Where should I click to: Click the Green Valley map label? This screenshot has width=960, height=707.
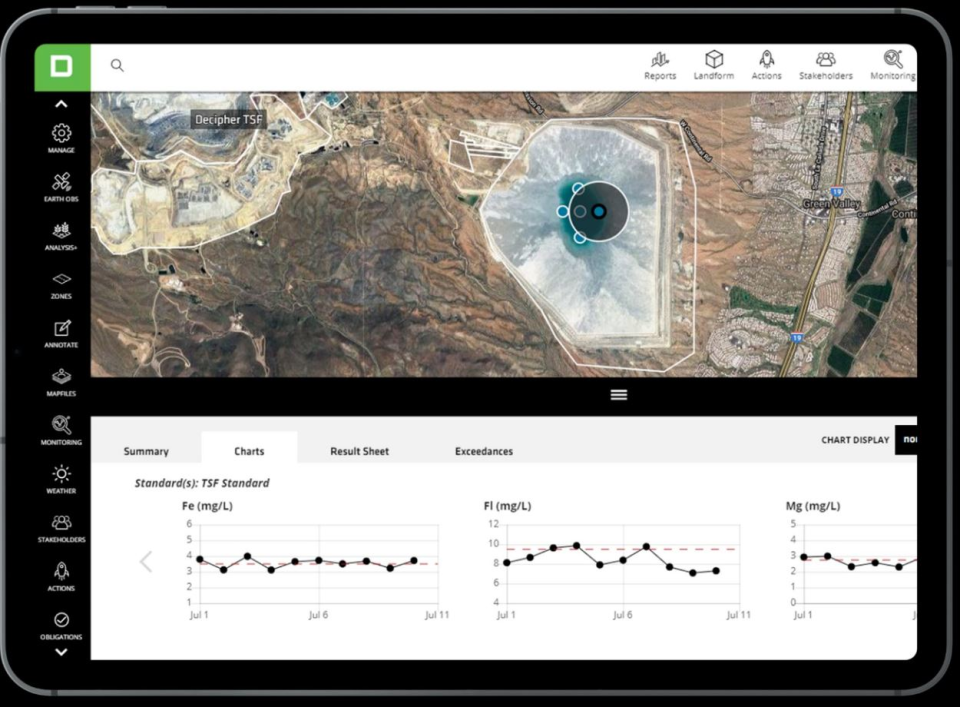point(831,203)
